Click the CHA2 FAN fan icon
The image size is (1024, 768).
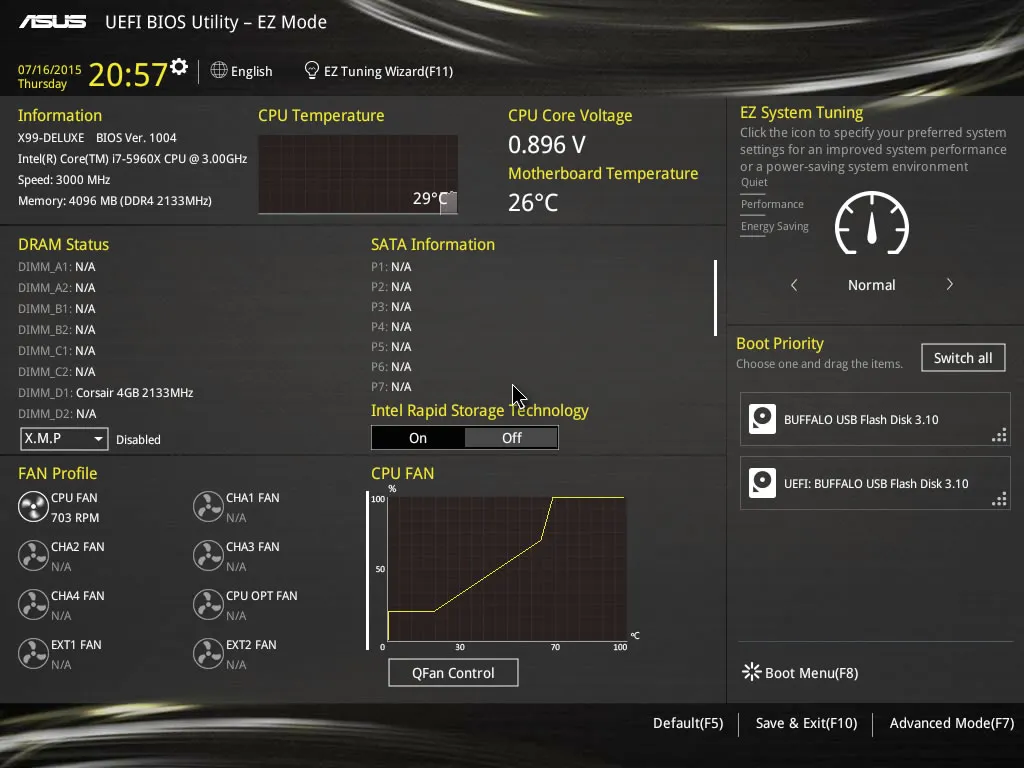(33, 556)
